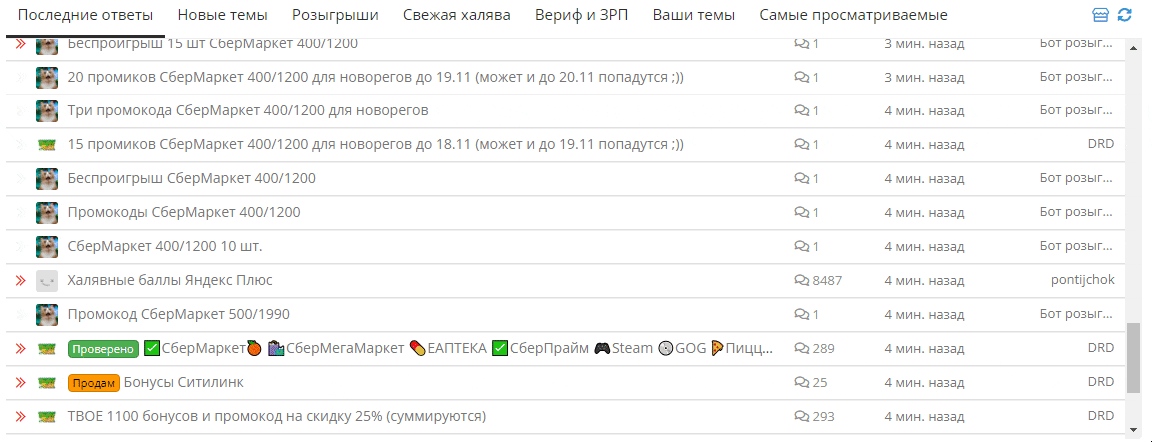Viewport: 1152px width, 442px height.
Task: Click the 293 replies counter
Action: 815,416
